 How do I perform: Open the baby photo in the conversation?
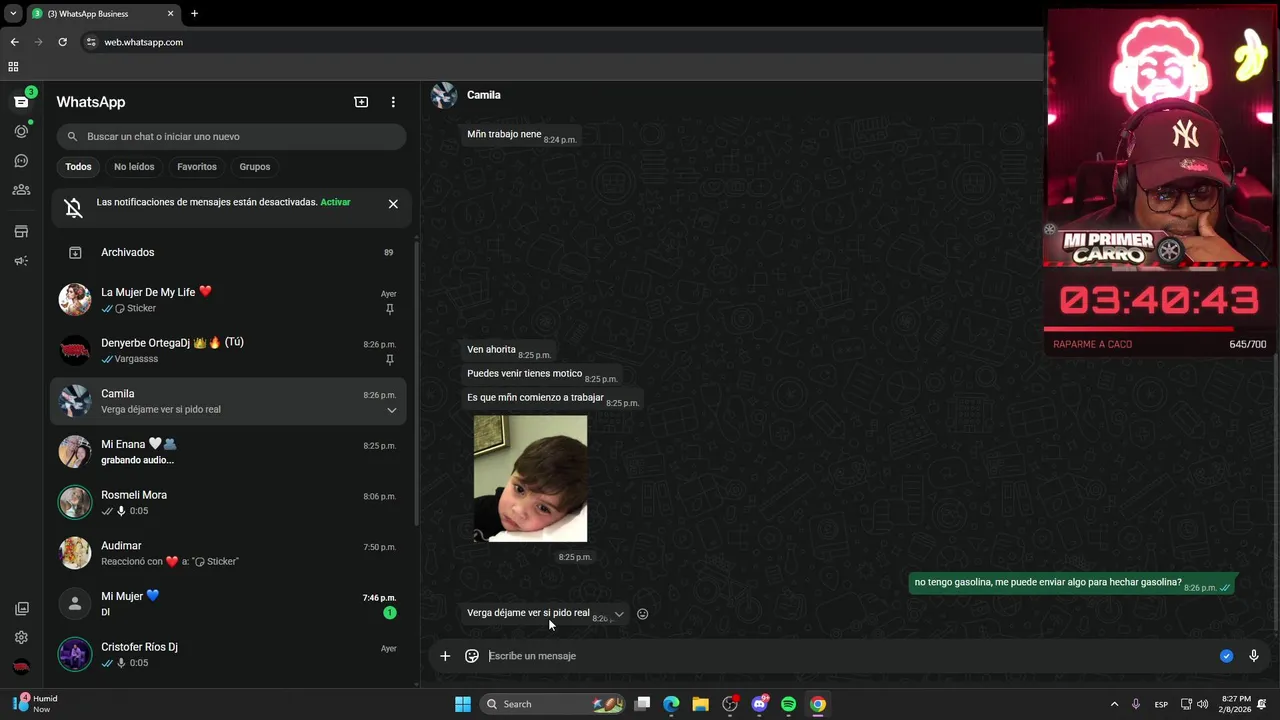(530, 479)
